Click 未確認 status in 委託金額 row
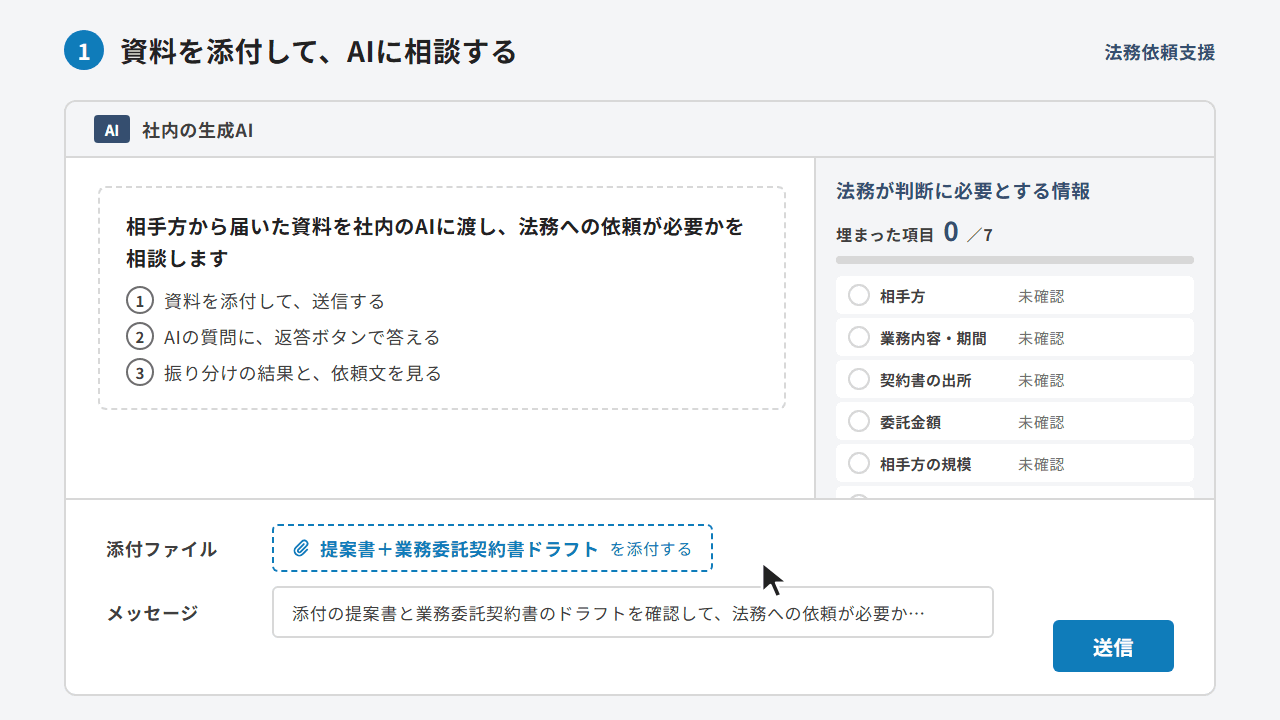The width and height of the screenshot is (1280, 720). [x=1041, y=422]
